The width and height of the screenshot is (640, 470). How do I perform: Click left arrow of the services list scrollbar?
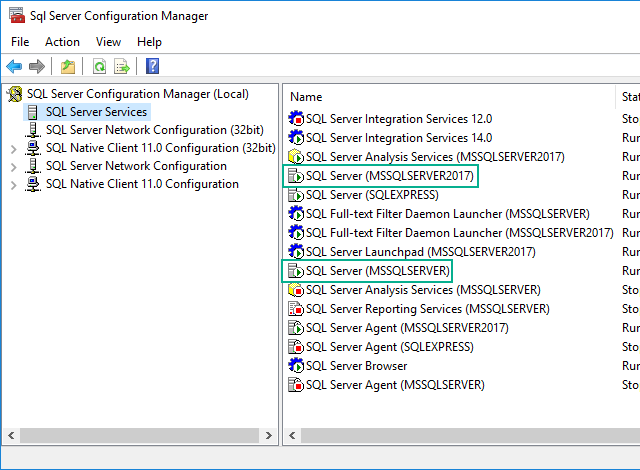click(x=292, y=435)
